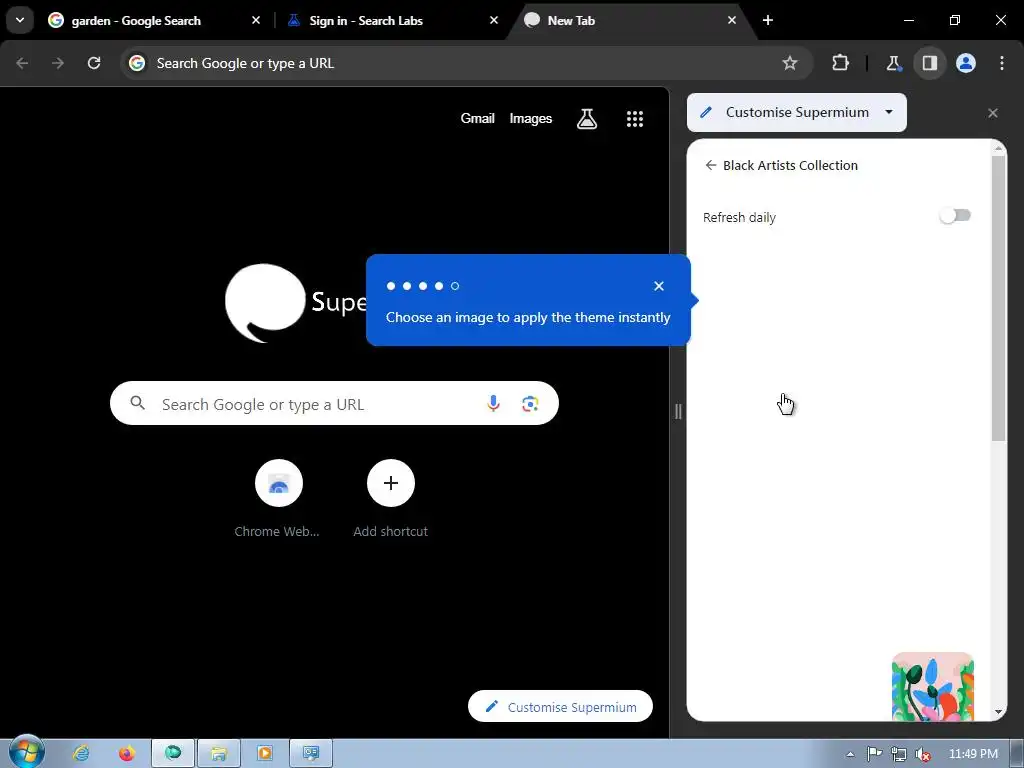Screen dimensions: 1024x768
Task: Click the search magnifier icon in box
Action: point(137,403)
